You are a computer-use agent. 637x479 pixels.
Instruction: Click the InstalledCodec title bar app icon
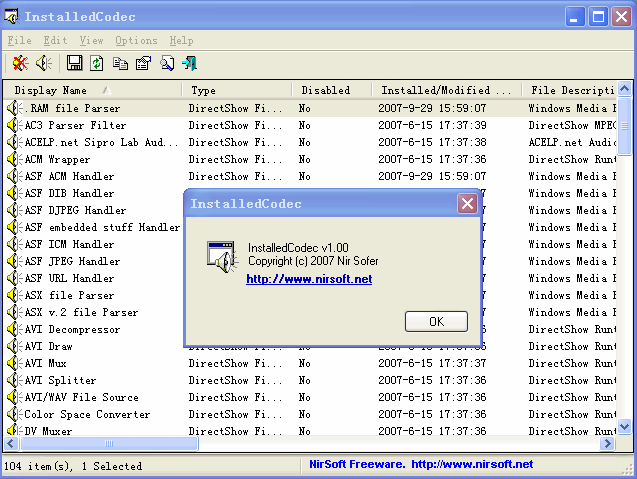coord(11,16)
